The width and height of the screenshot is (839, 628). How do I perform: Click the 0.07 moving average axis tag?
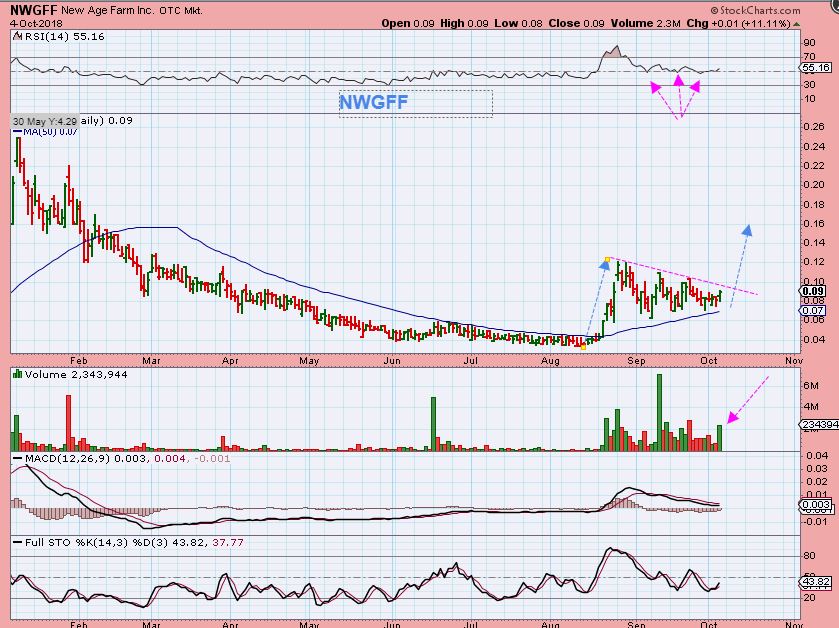[813, 310]
